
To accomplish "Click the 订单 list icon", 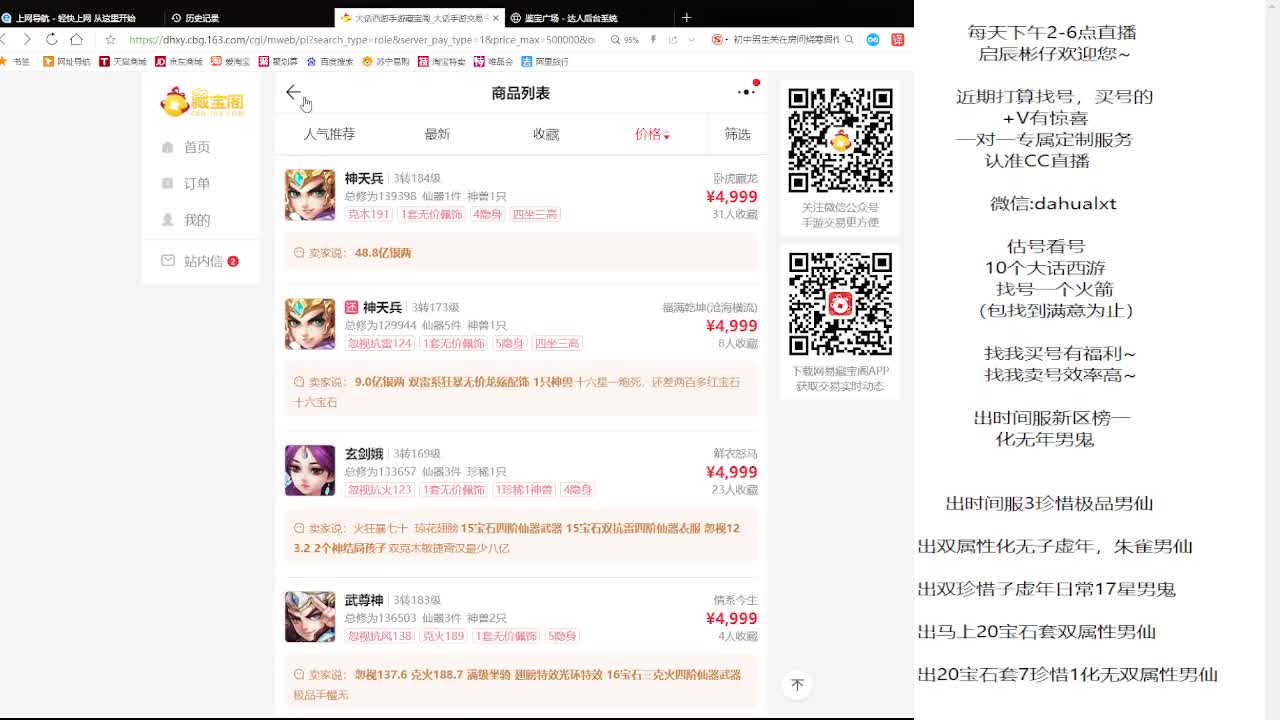I will (167, 183).
